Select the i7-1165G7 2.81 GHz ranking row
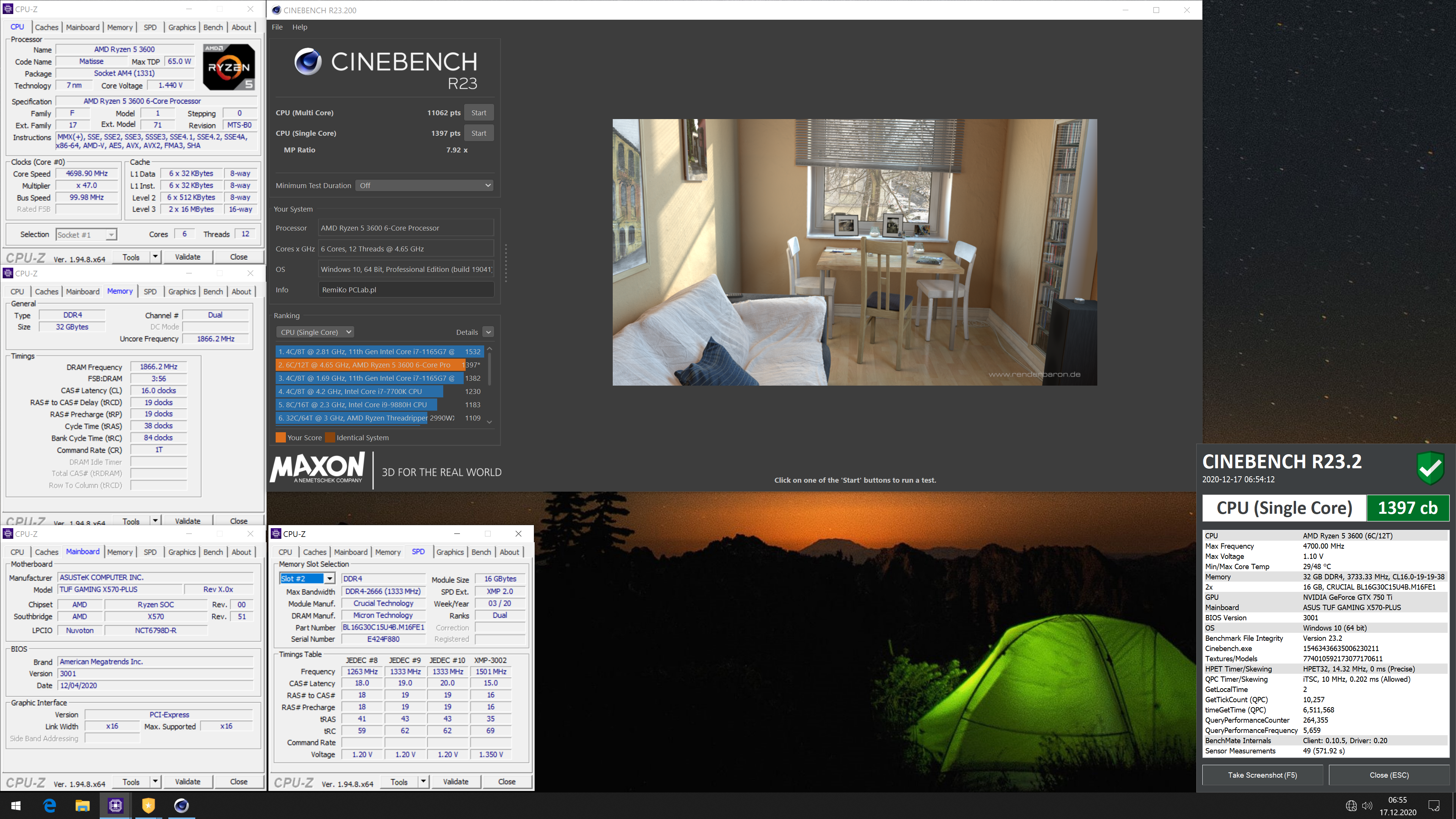This screenshot has height=819, width=1456. [x=379, y=351]
